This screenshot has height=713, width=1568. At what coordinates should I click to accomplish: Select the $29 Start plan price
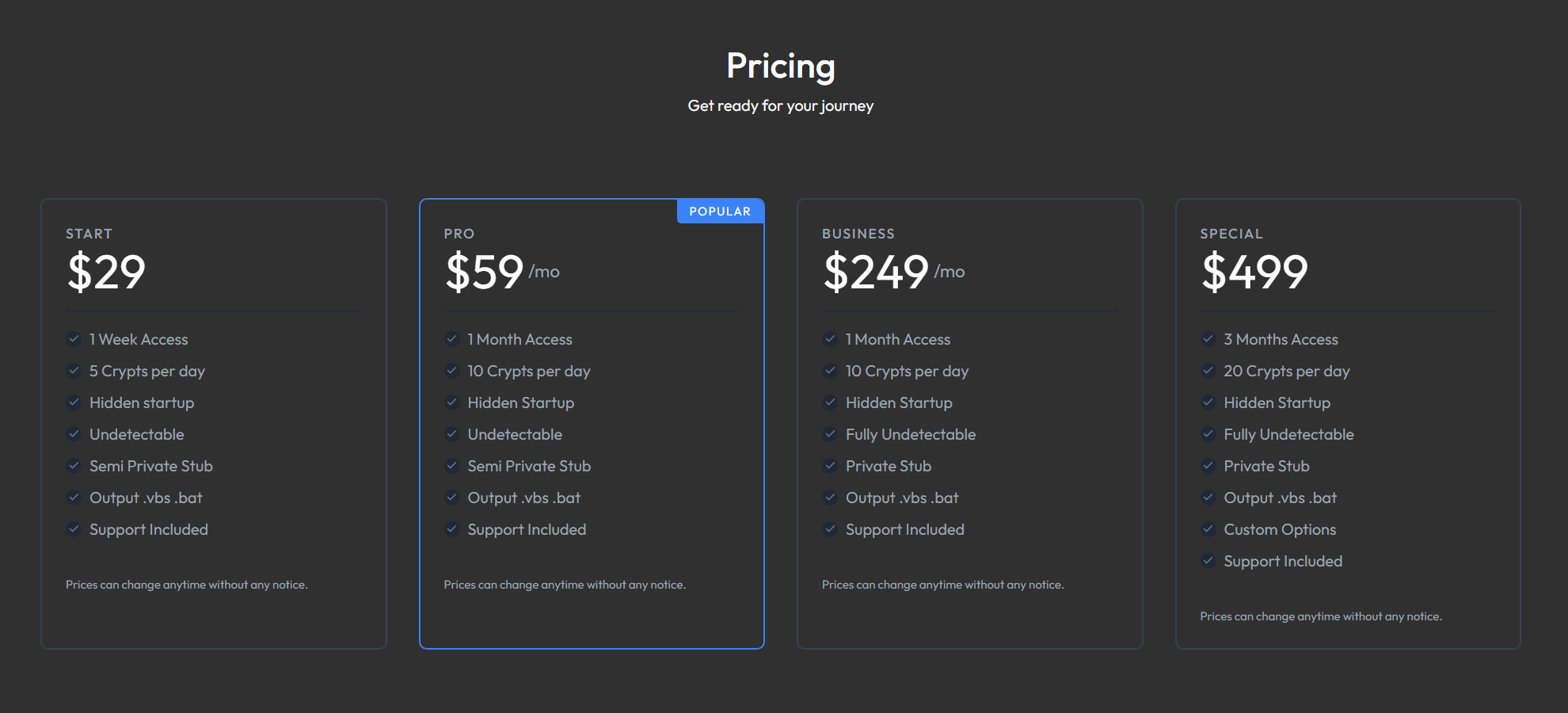click(x=106, y=272)
